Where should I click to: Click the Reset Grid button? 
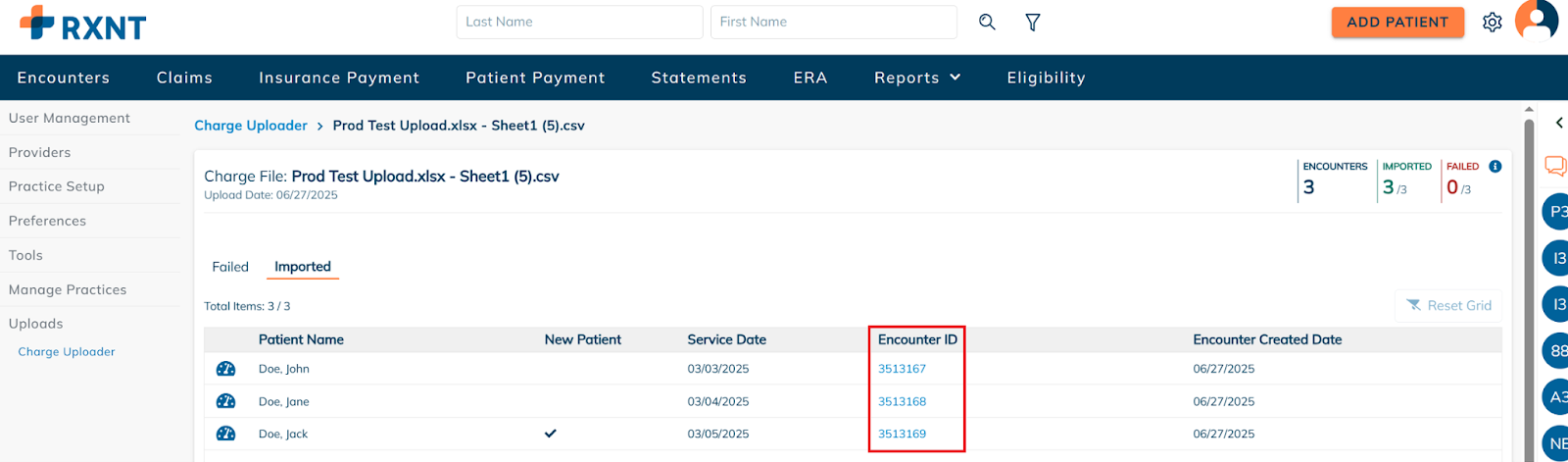click(1448, 306)
